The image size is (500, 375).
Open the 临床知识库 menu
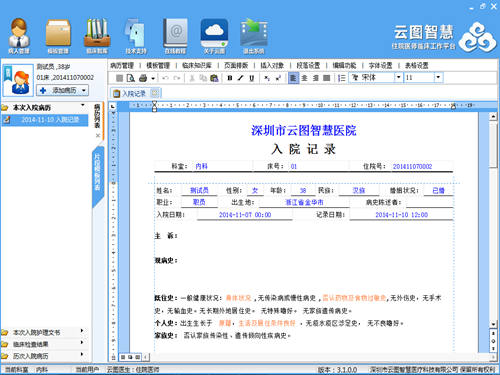click(197, 65)
